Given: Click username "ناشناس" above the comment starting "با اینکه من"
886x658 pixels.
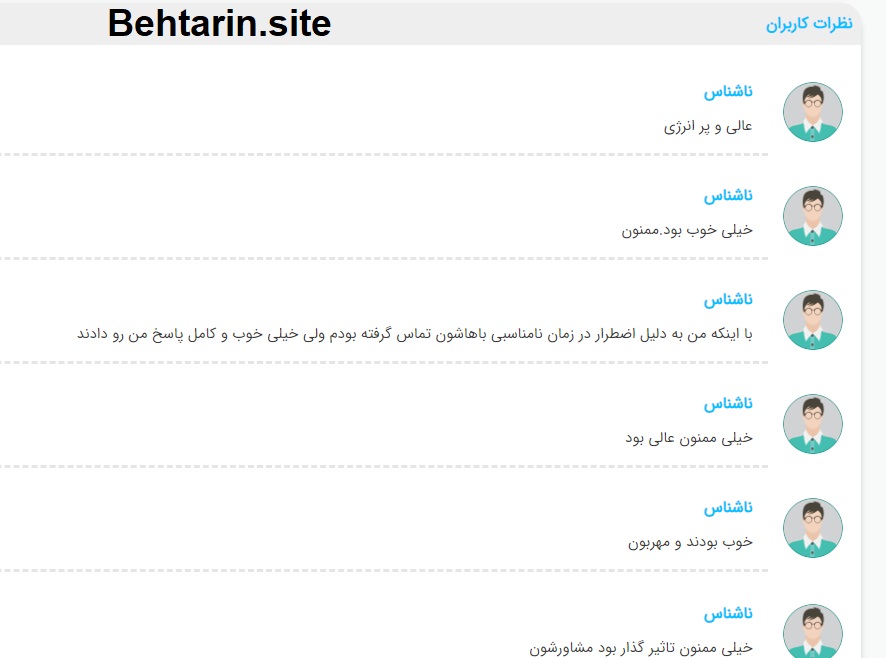Looking at the screenshot, I should (x=728, y=300).
